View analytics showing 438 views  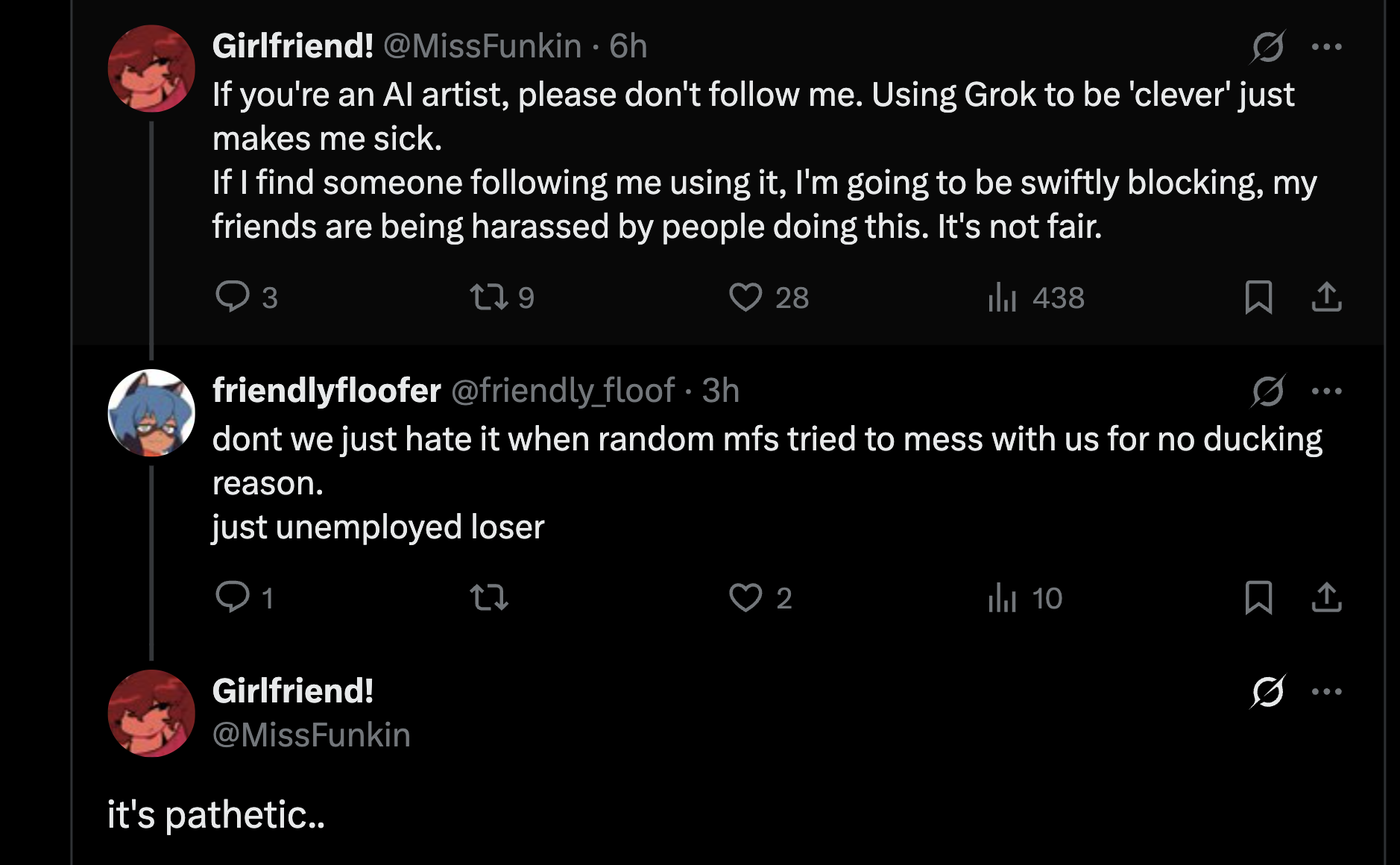1003,298
